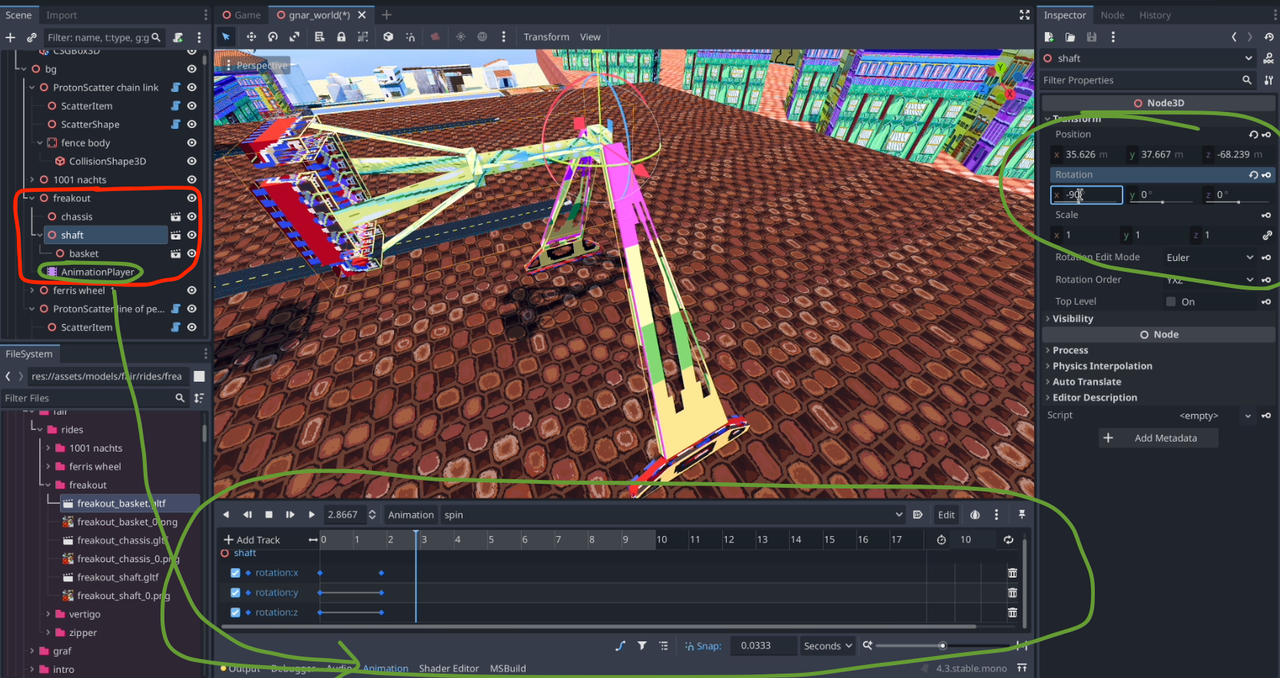Hide the ferris wheel node
This screenshot has width=1280, height=678.
pyautogui.click(x=192, y=291)
